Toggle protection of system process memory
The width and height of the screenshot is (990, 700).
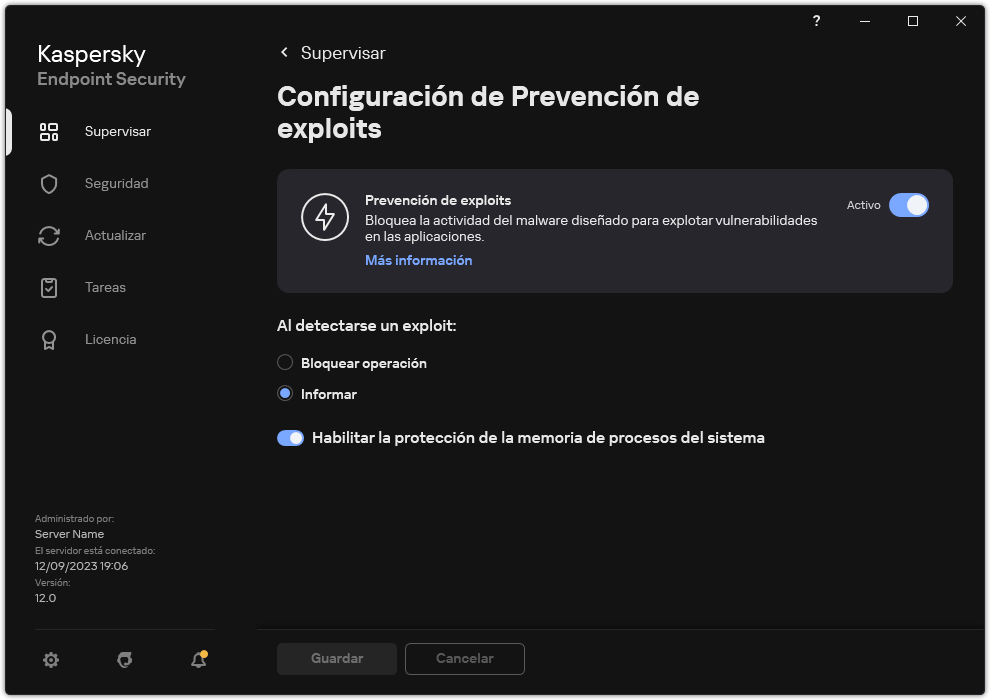290,438
